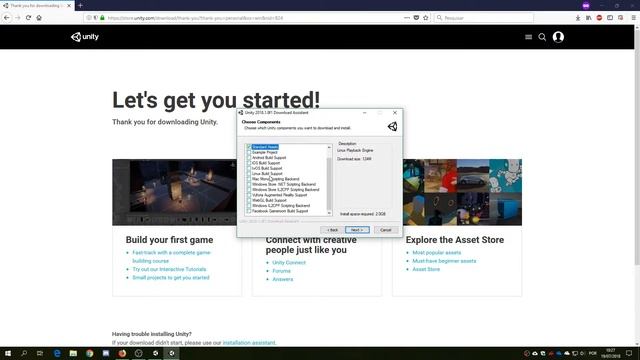640x360 pixels.
Task: Open the Firefox library icon
Action: tap(589, 18)
